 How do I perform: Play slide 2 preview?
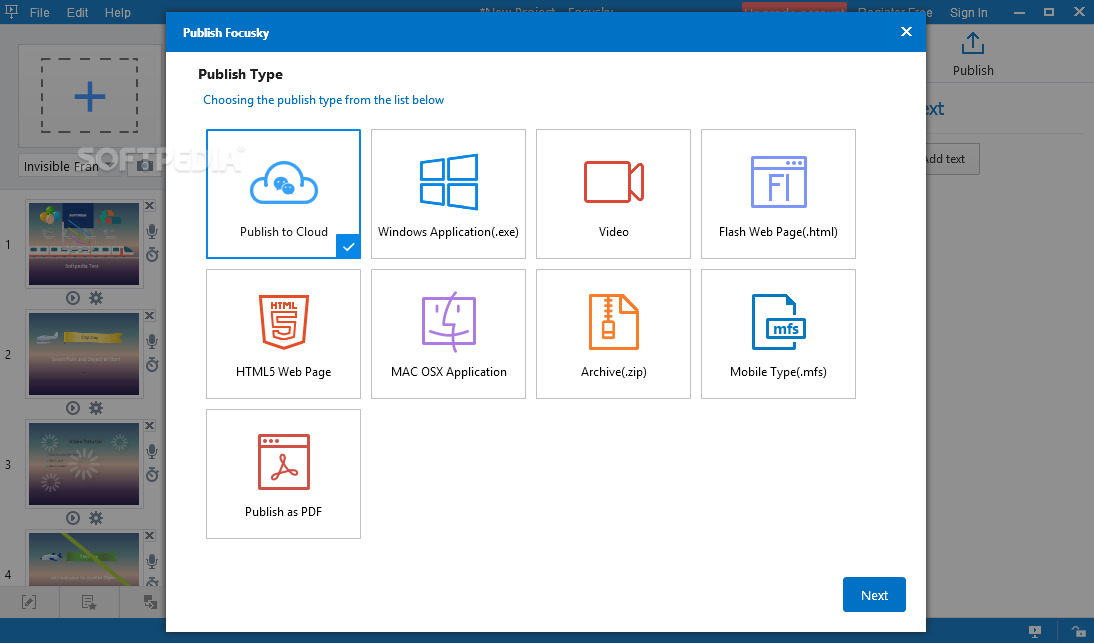[73, 408]
